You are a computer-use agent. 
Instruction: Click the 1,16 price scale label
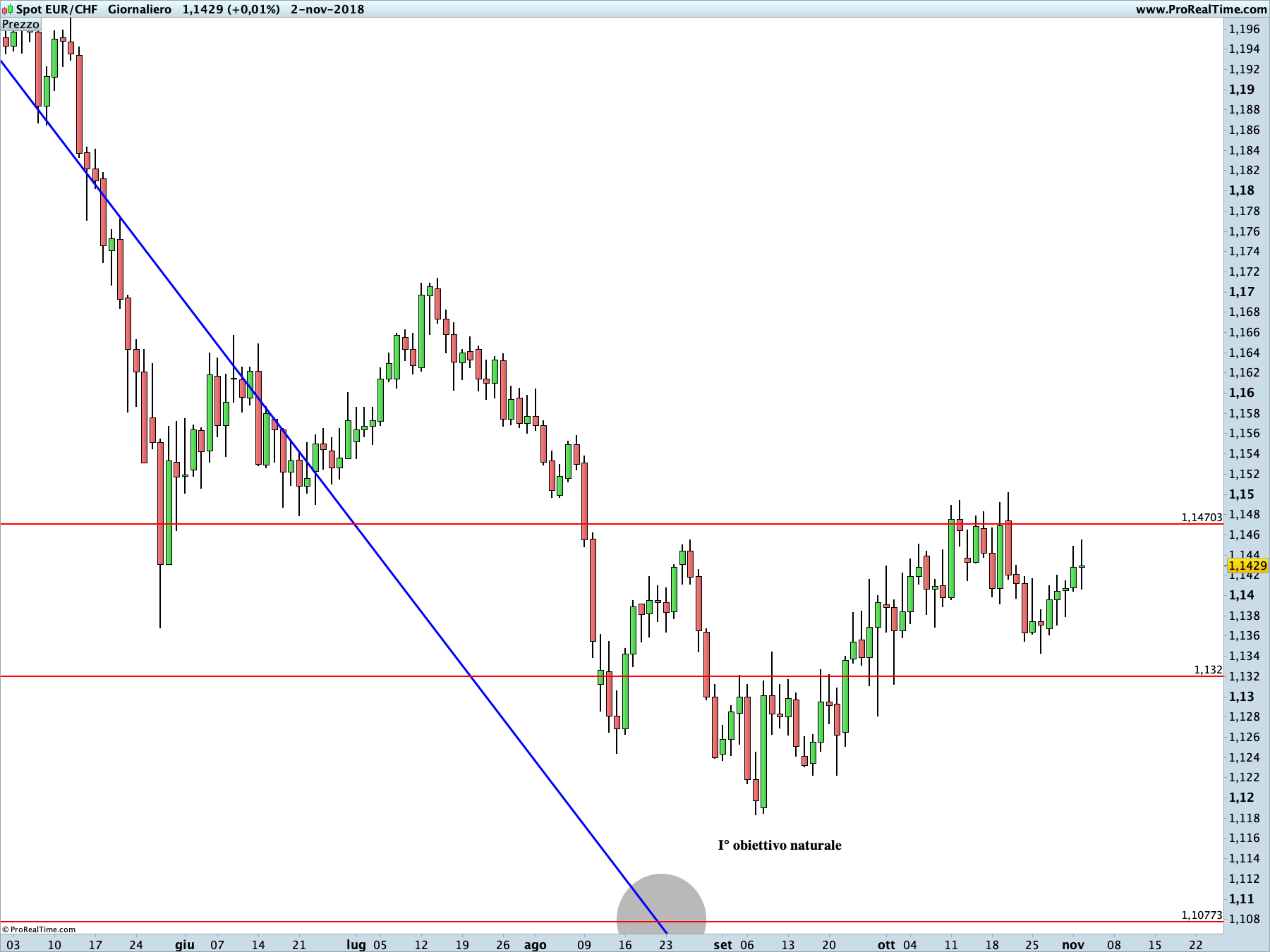tap(1242, 393)
